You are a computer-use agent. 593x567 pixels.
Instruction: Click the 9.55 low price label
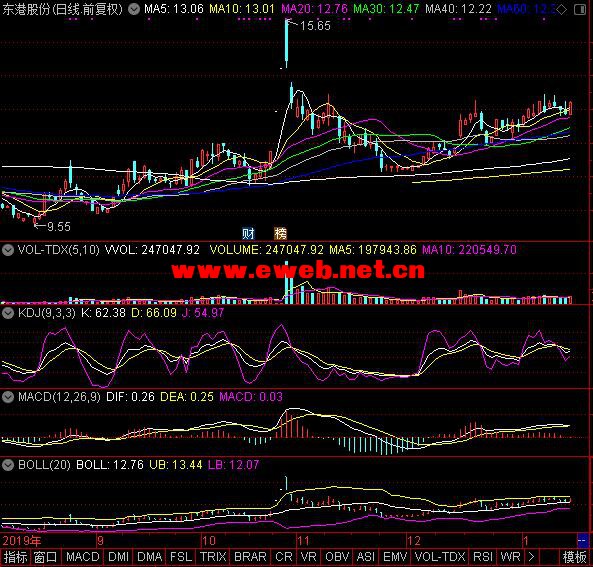[59, 227]
